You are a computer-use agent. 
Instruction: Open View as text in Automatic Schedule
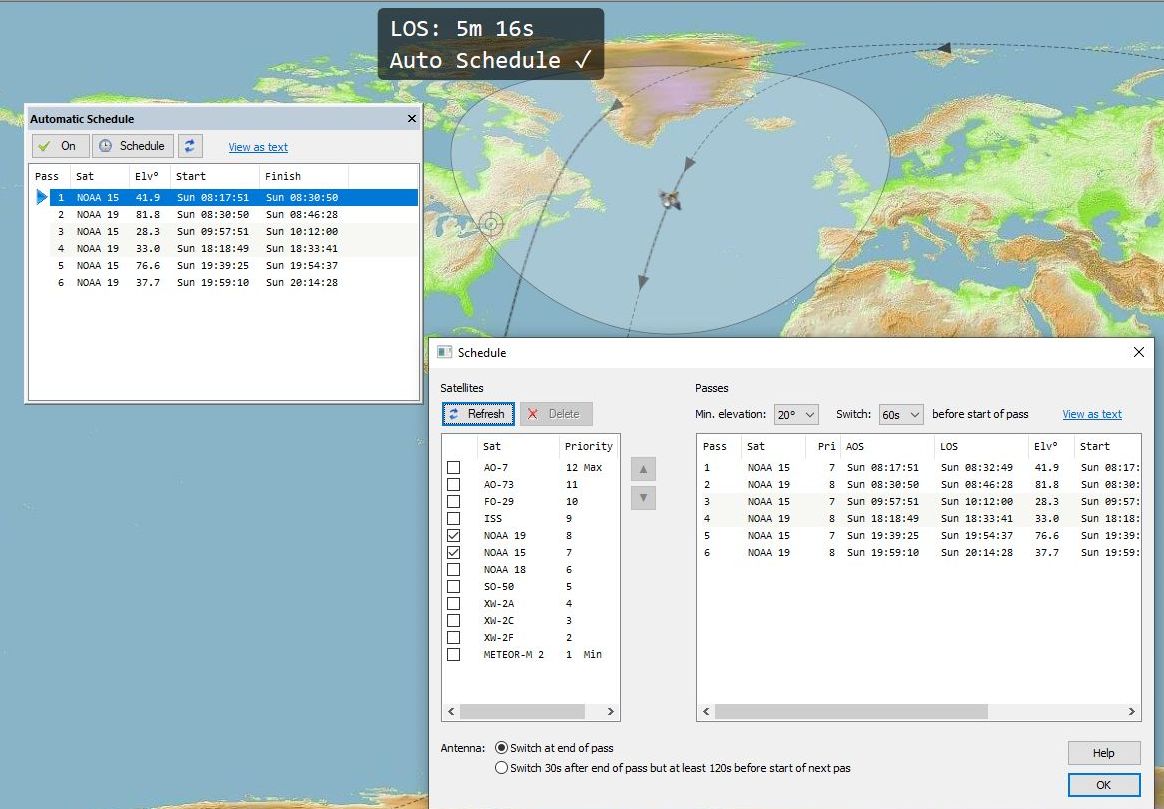[258, 147]
